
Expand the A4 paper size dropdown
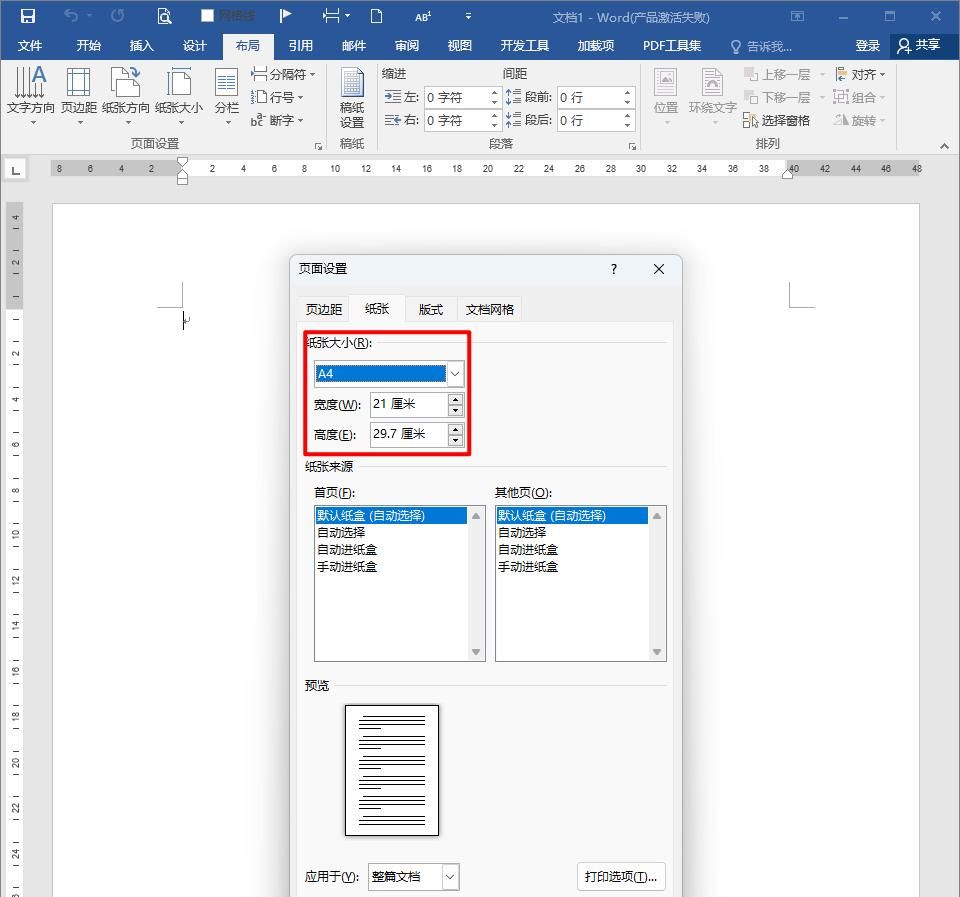click(455, 374)
